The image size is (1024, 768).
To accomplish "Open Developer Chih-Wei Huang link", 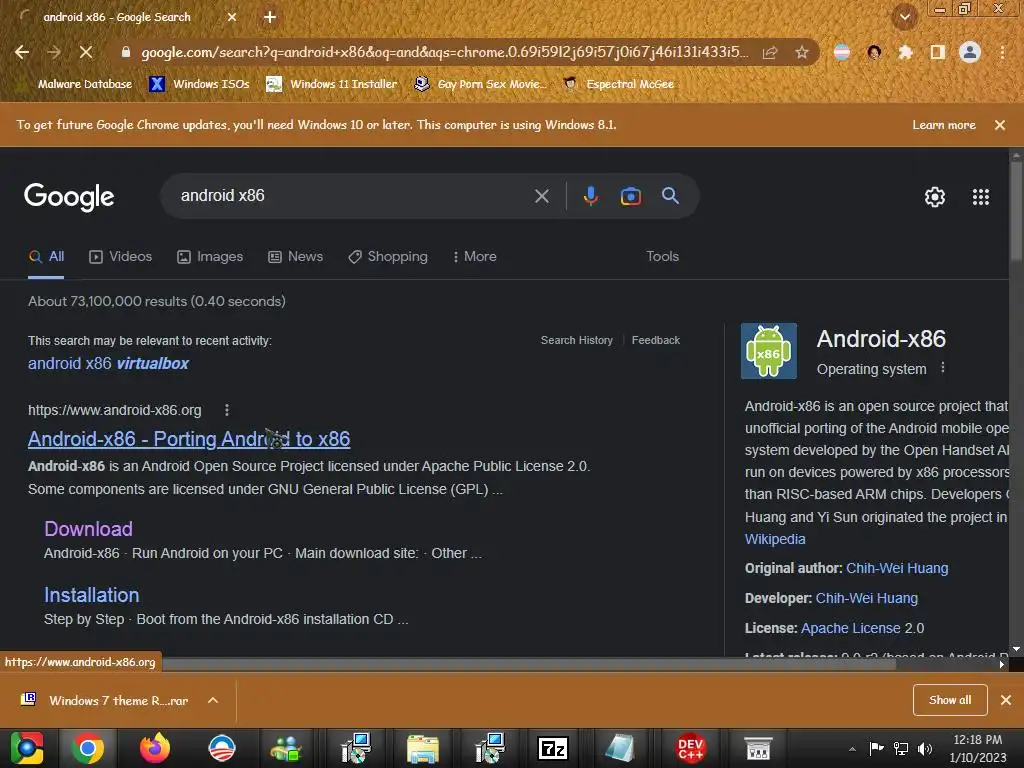I will [867, 598].
